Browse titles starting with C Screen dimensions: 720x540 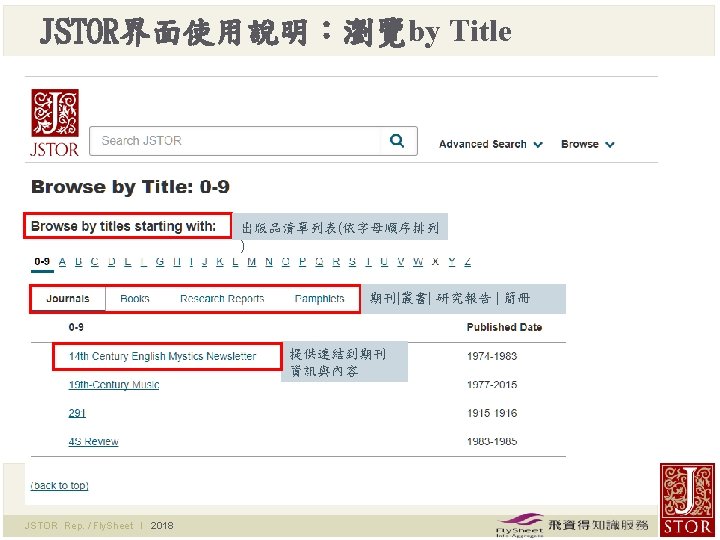coord(95,262)
